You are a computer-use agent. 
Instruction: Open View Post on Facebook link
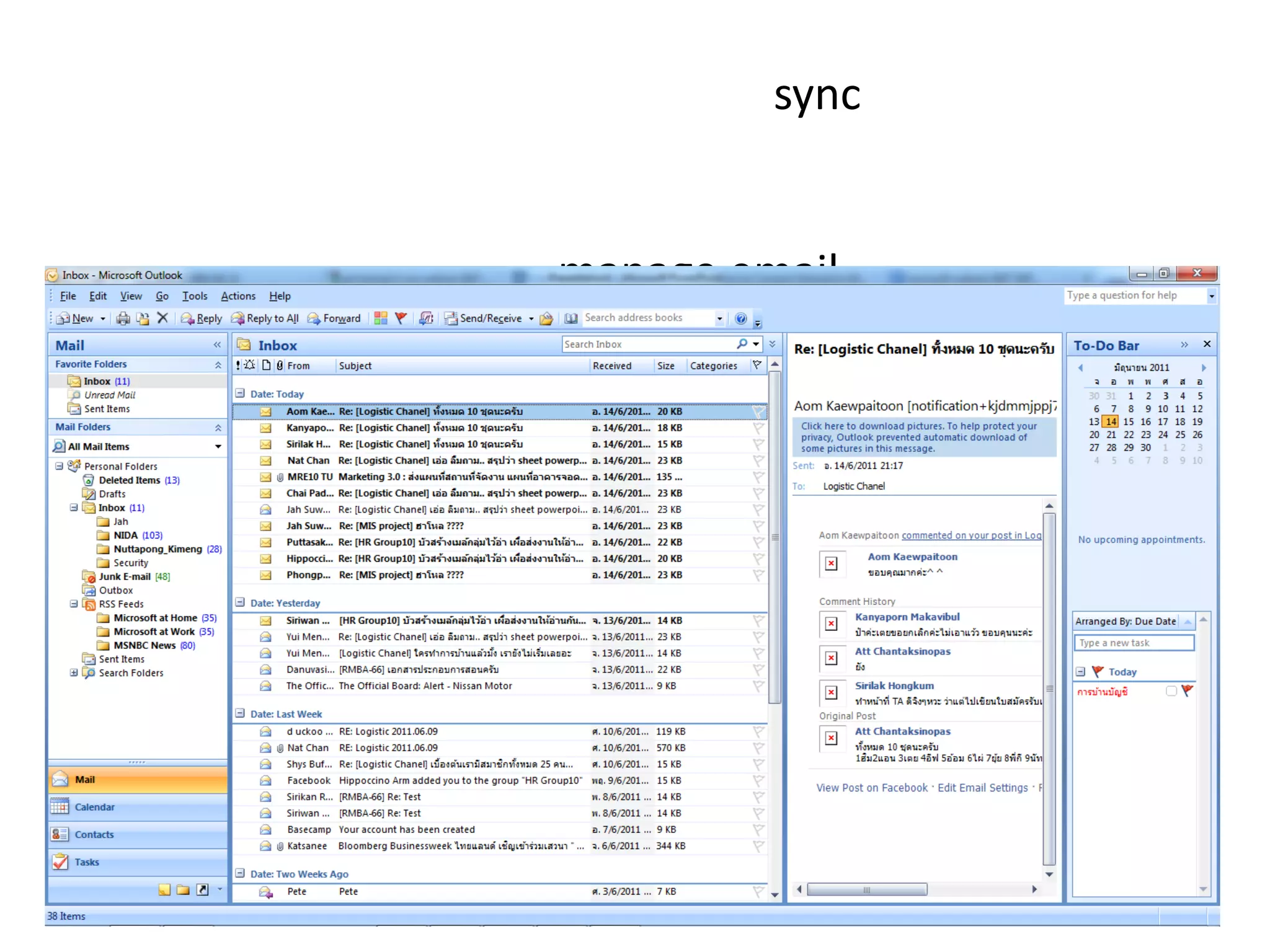[872, 788]
